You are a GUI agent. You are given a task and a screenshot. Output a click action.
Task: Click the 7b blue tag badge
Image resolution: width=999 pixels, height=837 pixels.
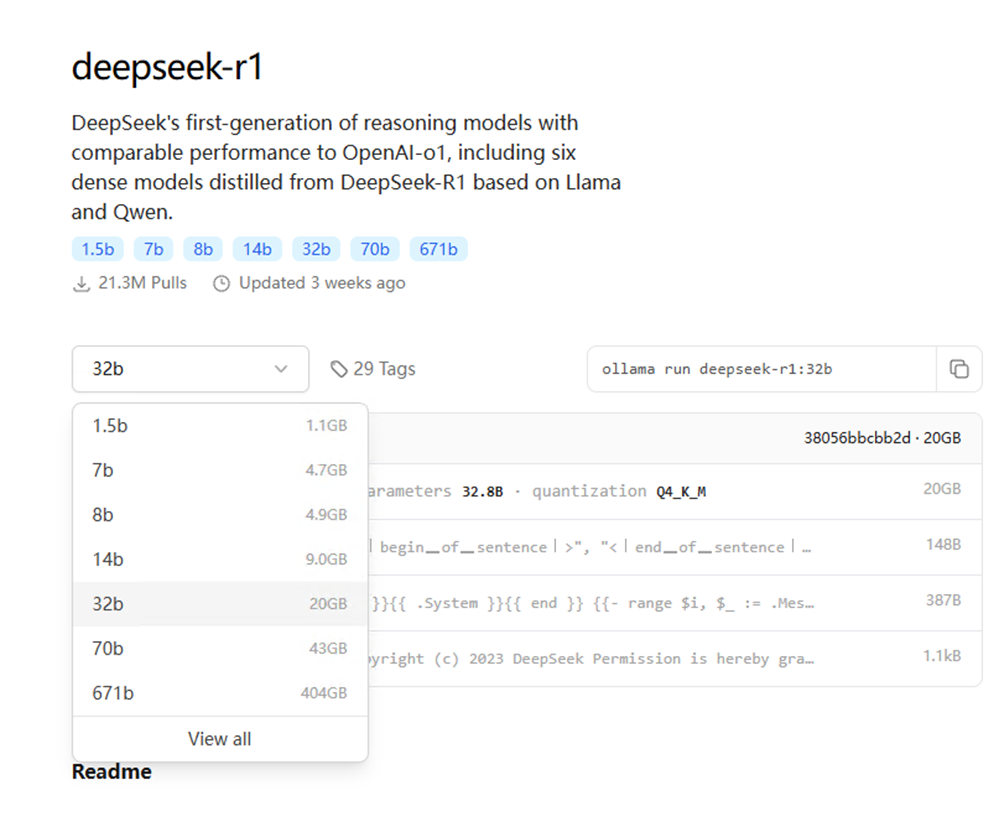click(154, 249)
